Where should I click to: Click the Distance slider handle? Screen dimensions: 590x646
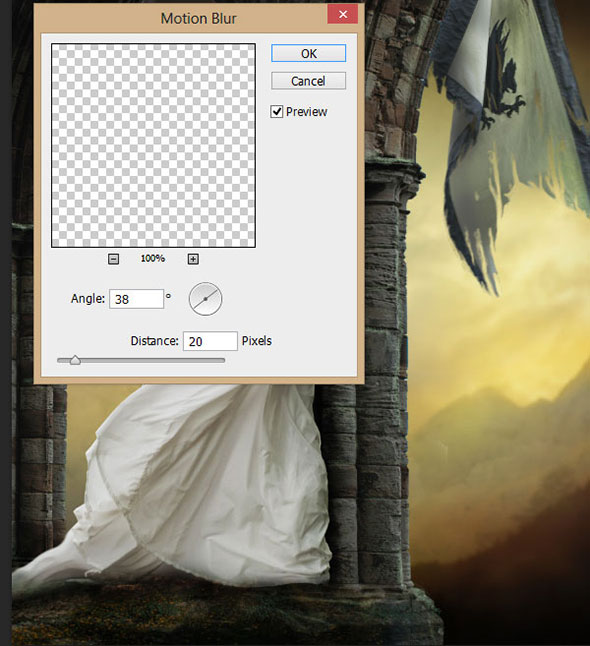click(75, 360)
